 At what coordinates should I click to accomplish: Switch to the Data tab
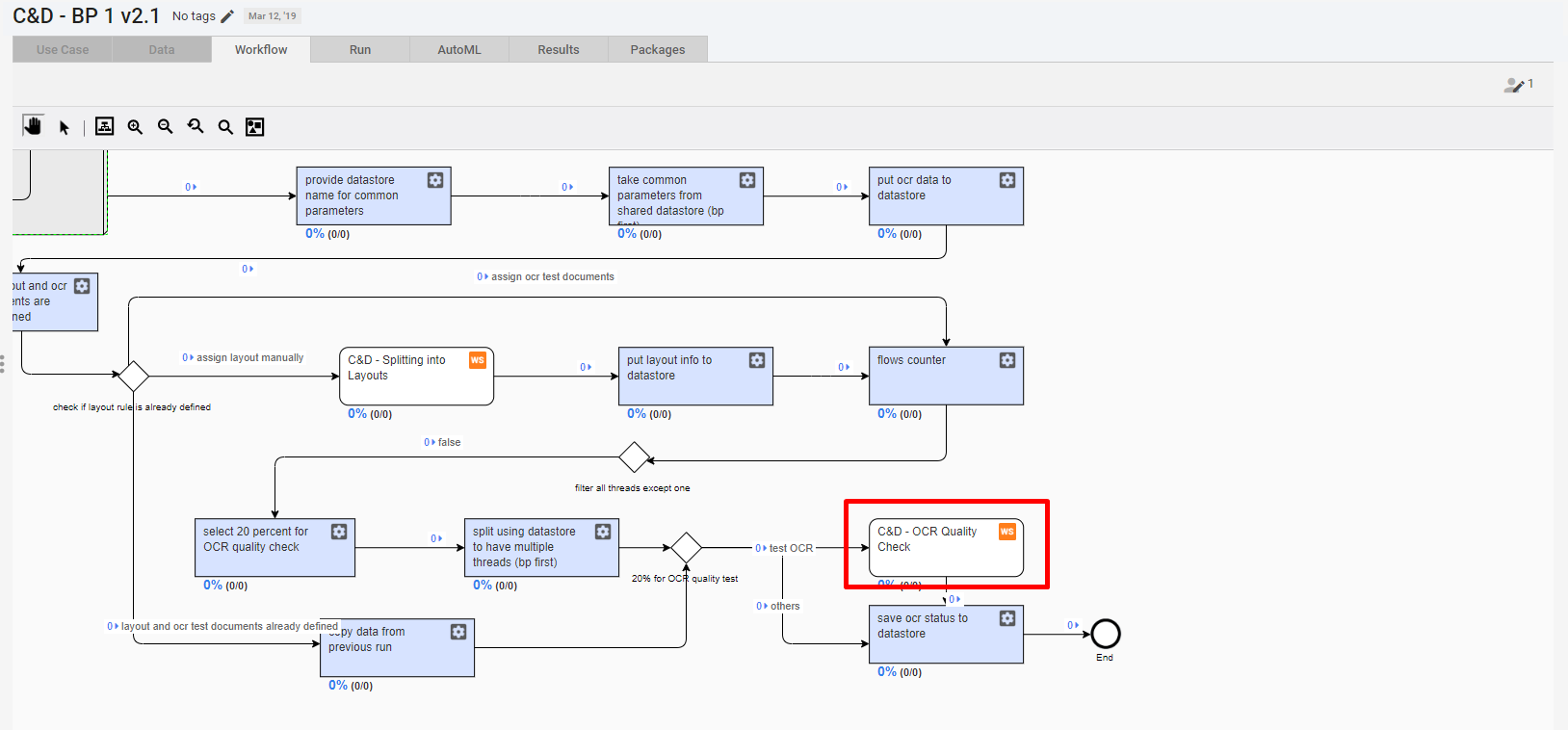162,50
